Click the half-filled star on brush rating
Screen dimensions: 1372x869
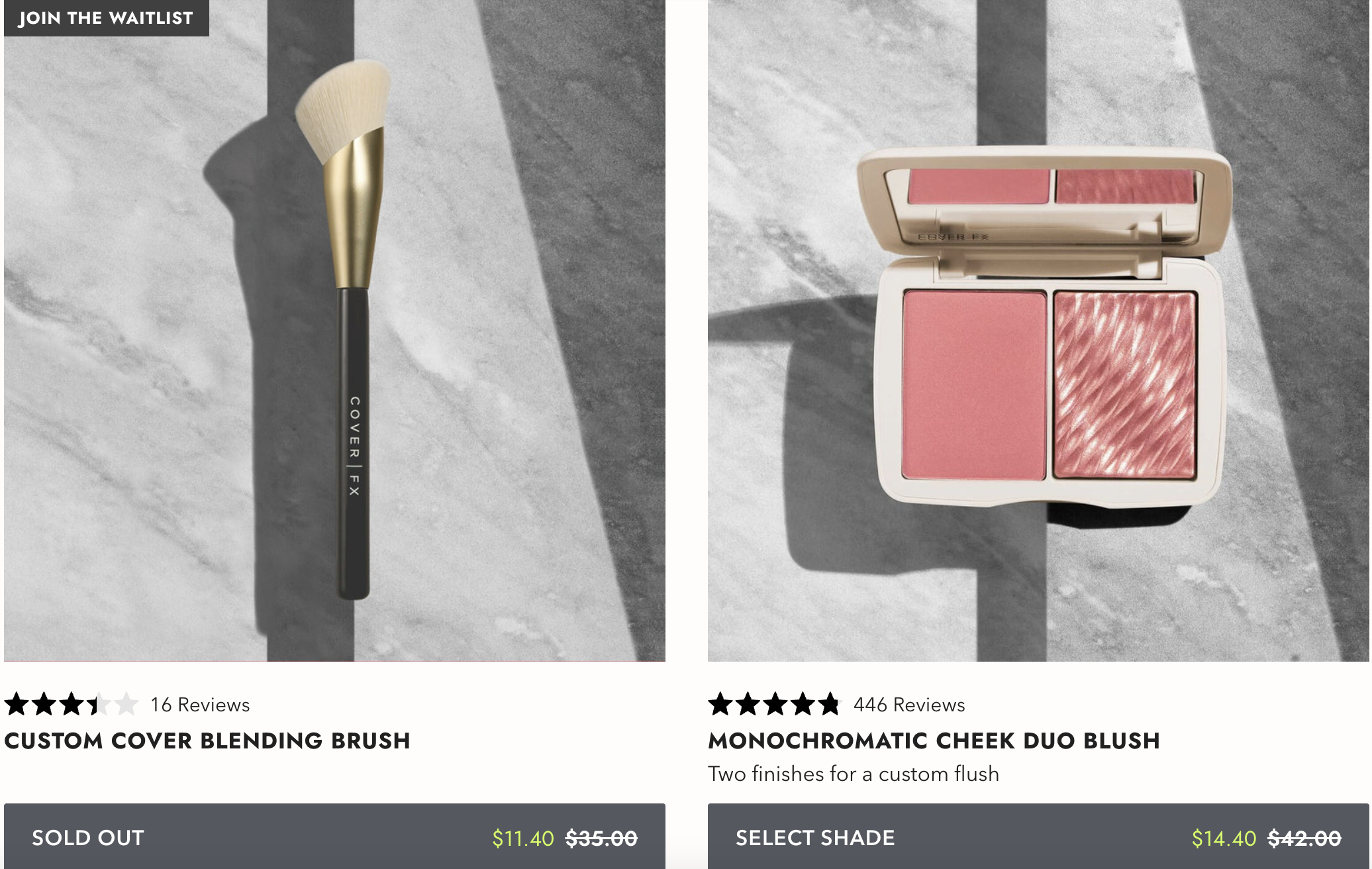tap(99, 704)
